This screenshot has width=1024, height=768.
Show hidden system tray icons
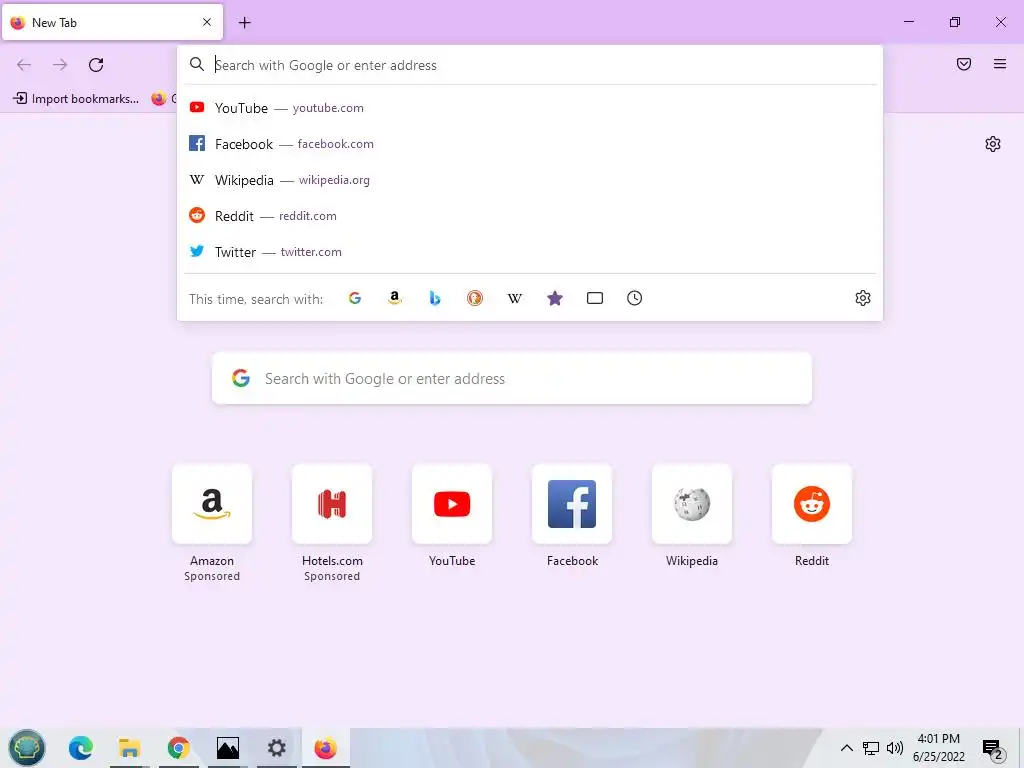click(846, 748)
